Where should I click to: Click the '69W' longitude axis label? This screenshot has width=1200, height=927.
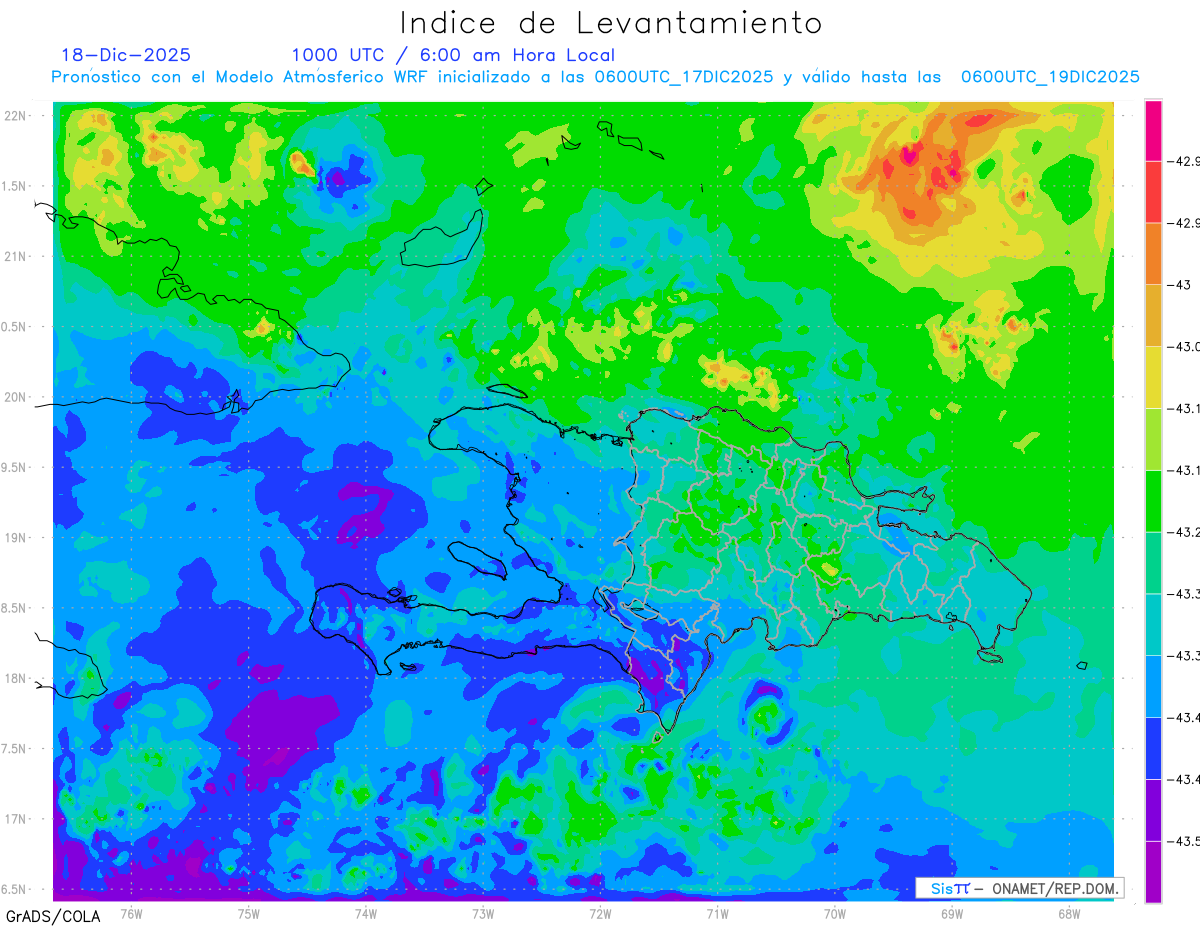pos(952,913)
